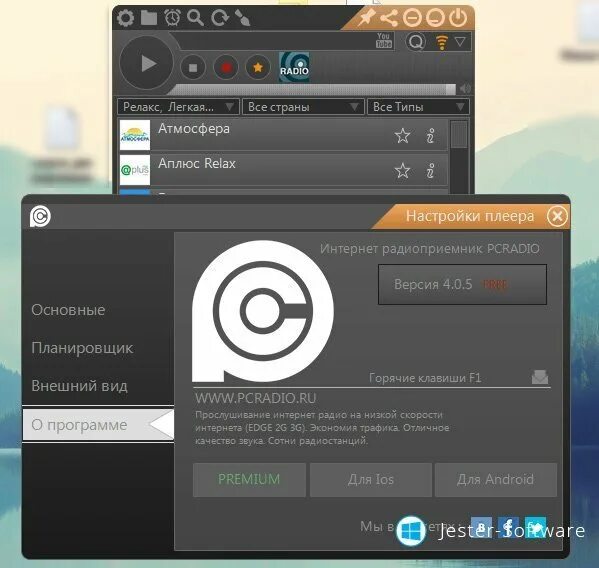Click the large PCRadio logo image
599x568 pixels.
point(263,311)
